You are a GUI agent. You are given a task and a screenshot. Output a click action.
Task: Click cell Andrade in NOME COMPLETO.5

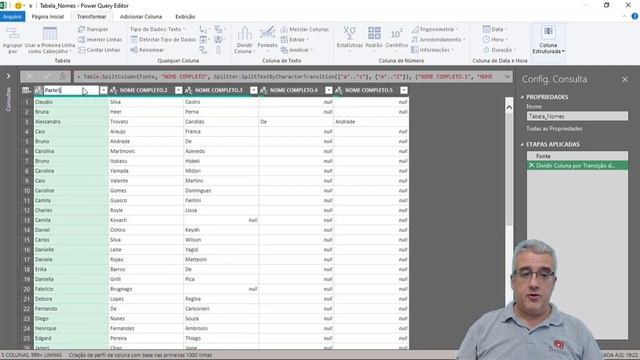coord(371,122)
